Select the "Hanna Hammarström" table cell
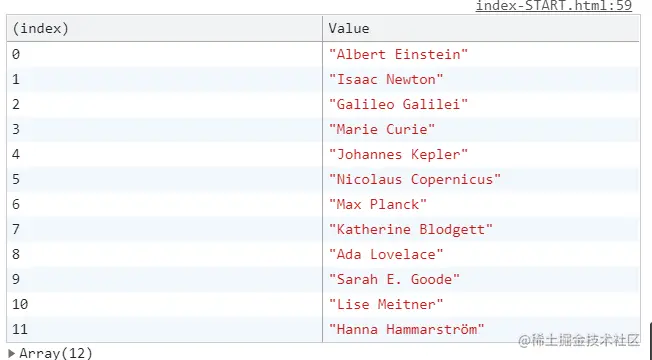This screenshot has height=360, width=652. point(481,329)
